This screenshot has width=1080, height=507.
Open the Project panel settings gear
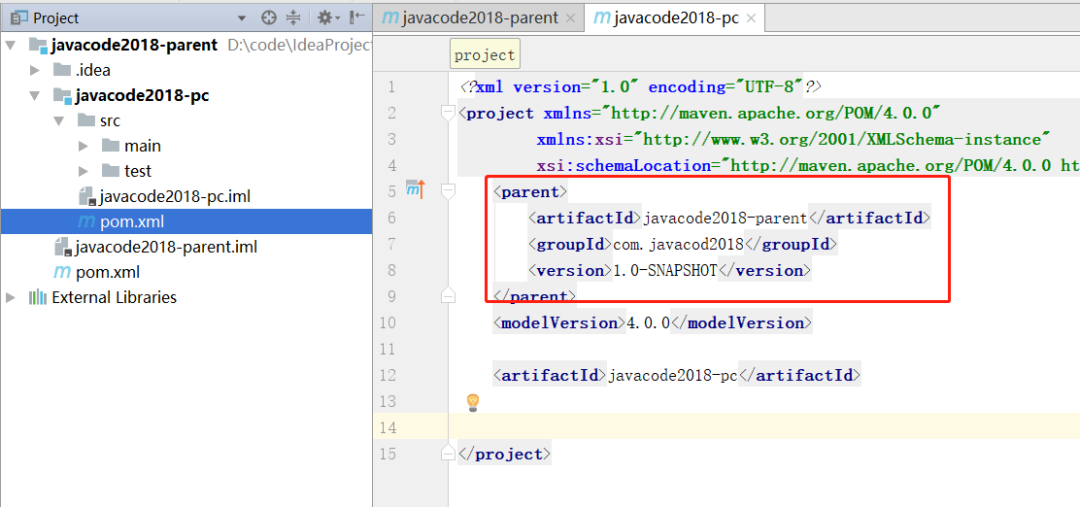point(324,18)
